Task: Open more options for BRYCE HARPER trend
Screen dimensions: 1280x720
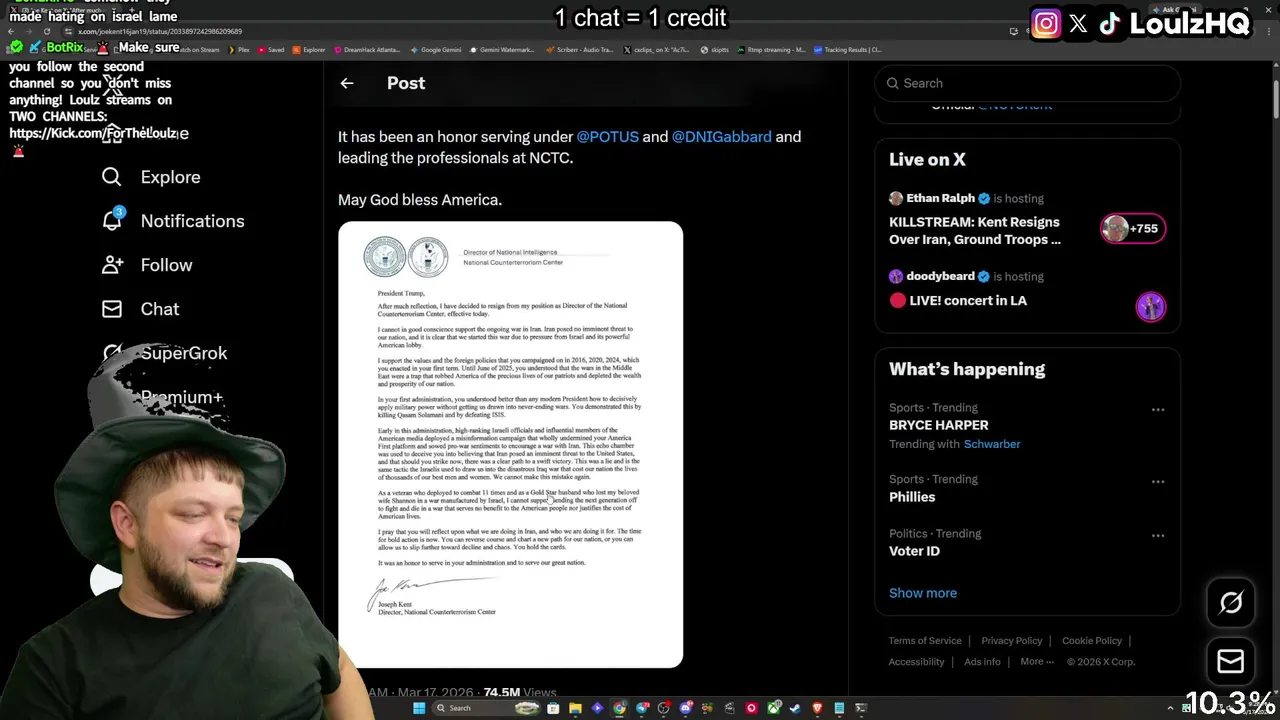Action: (1157, 410)
